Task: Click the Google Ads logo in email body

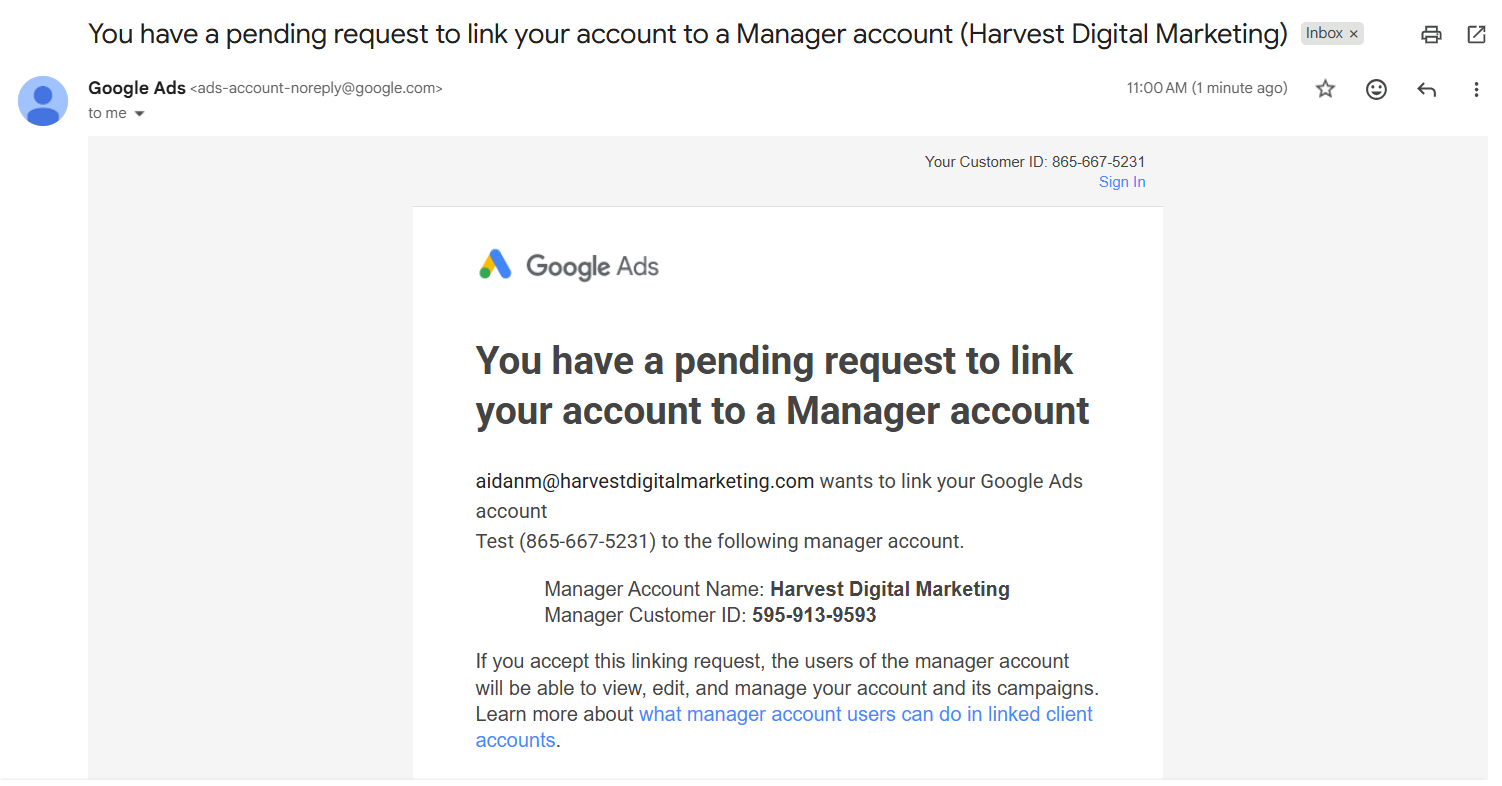Action: pyautogui.click(x=569, y=266)
